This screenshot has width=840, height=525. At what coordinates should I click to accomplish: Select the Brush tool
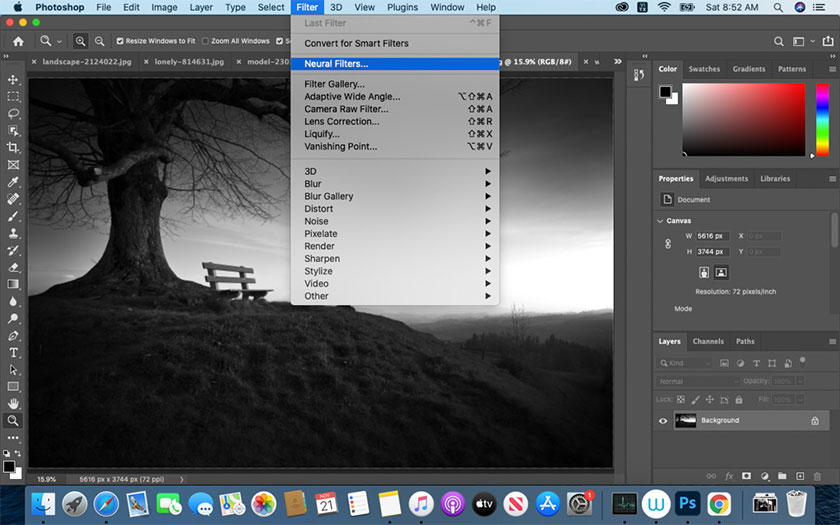pyautogui.click(x=13, y=216)
